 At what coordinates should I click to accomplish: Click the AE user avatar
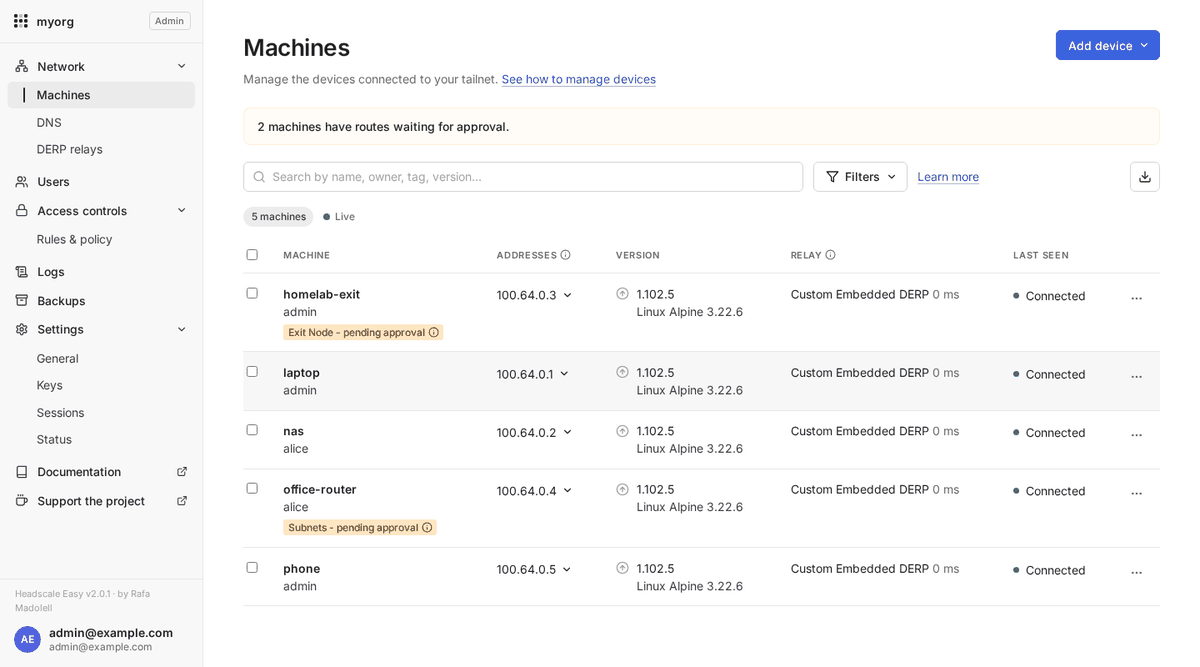pyautogui.click(x=28, y=639)
